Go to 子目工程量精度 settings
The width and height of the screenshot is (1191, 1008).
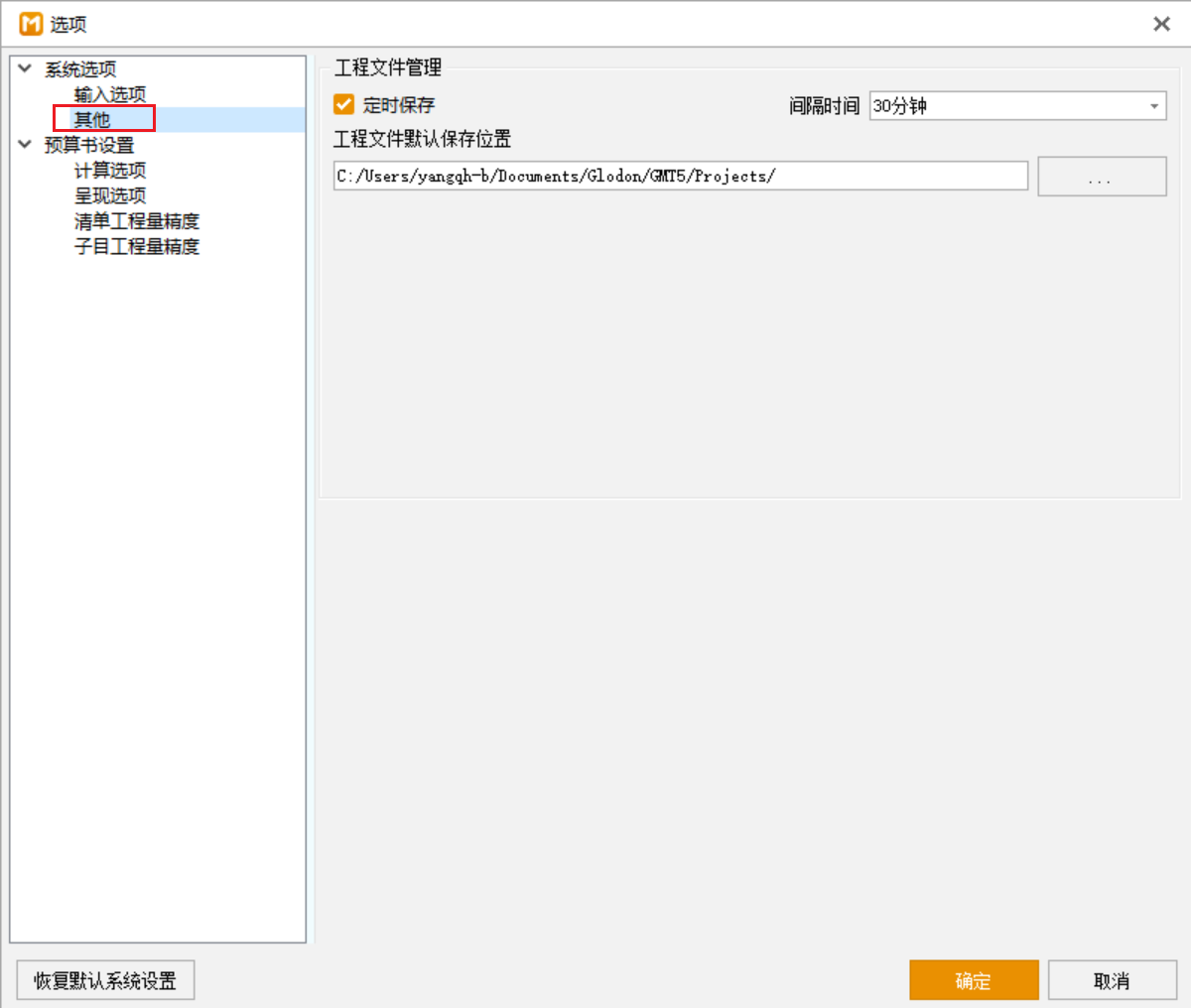[x=137, y=246]
